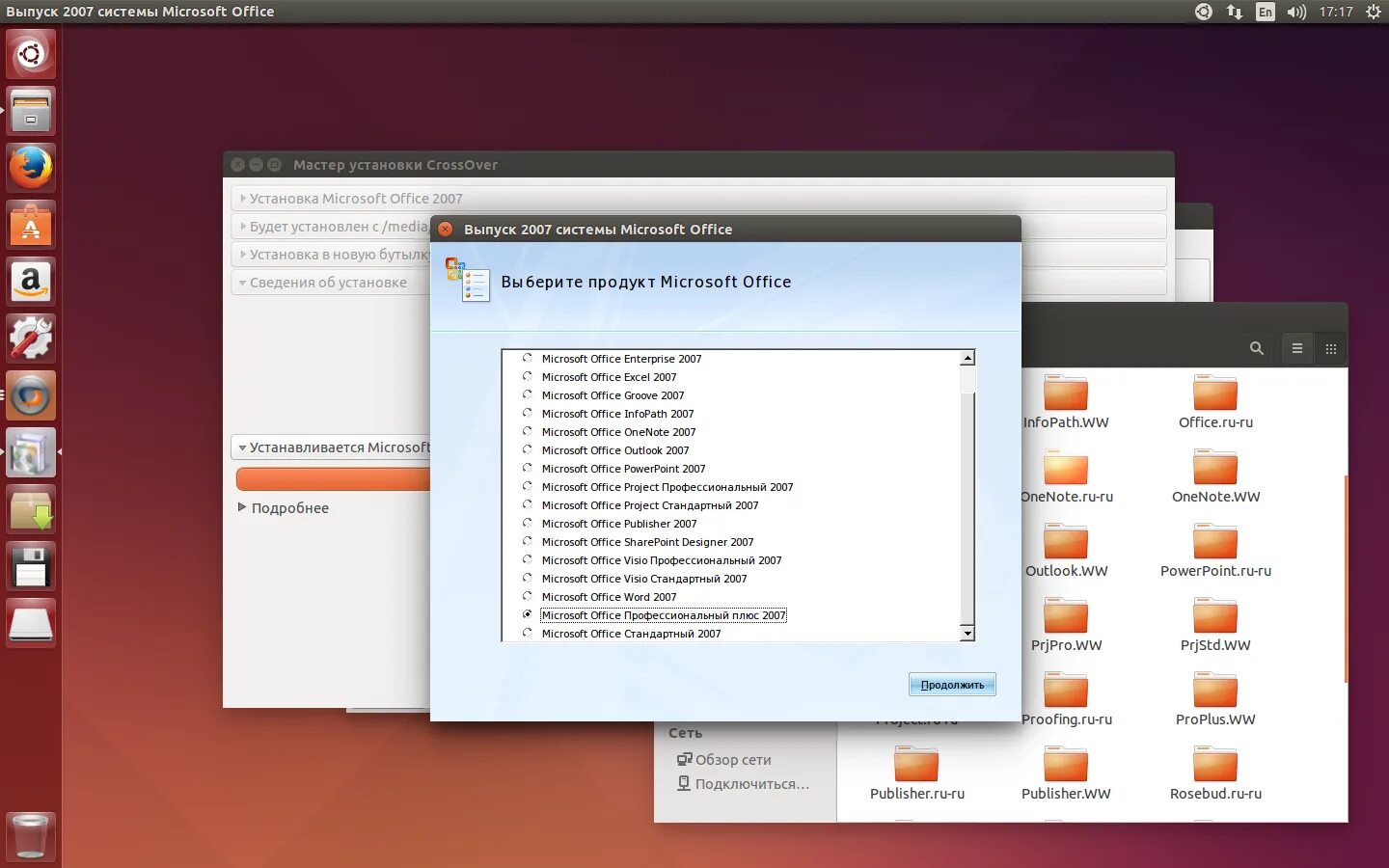
Task: Click Подключиться… in Files sidebar
Action: (x=744, y=783)
